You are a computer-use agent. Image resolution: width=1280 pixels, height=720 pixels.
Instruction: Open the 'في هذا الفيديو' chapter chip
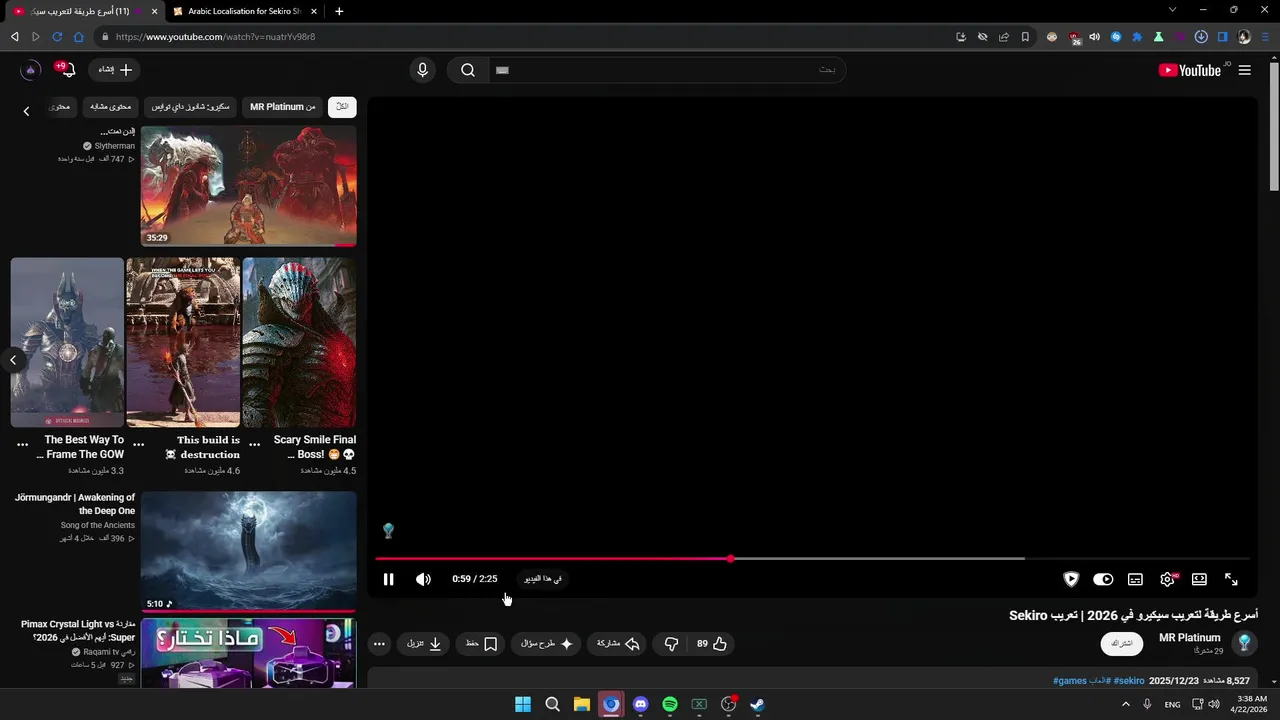(x=543, y=579)
